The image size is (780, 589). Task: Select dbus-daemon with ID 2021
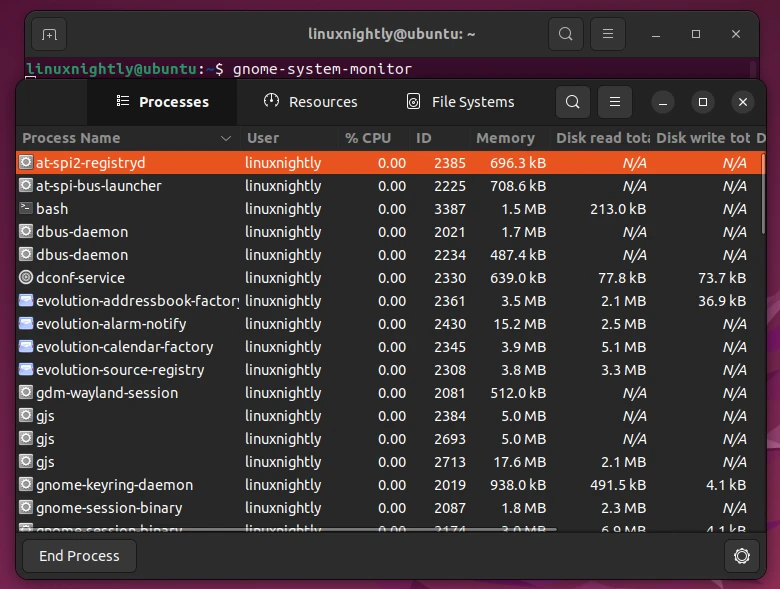pyautogui.click(x=390, y=232)
